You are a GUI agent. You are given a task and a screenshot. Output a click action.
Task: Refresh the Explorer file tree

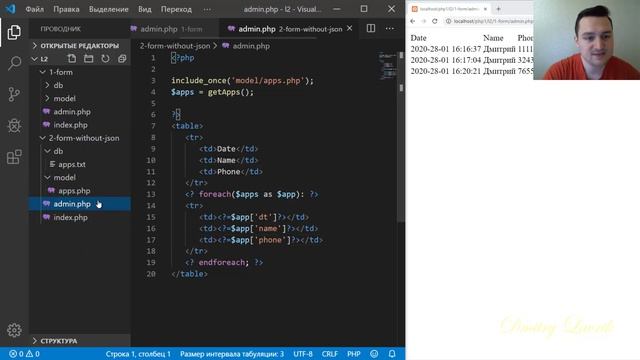(105, 59)
